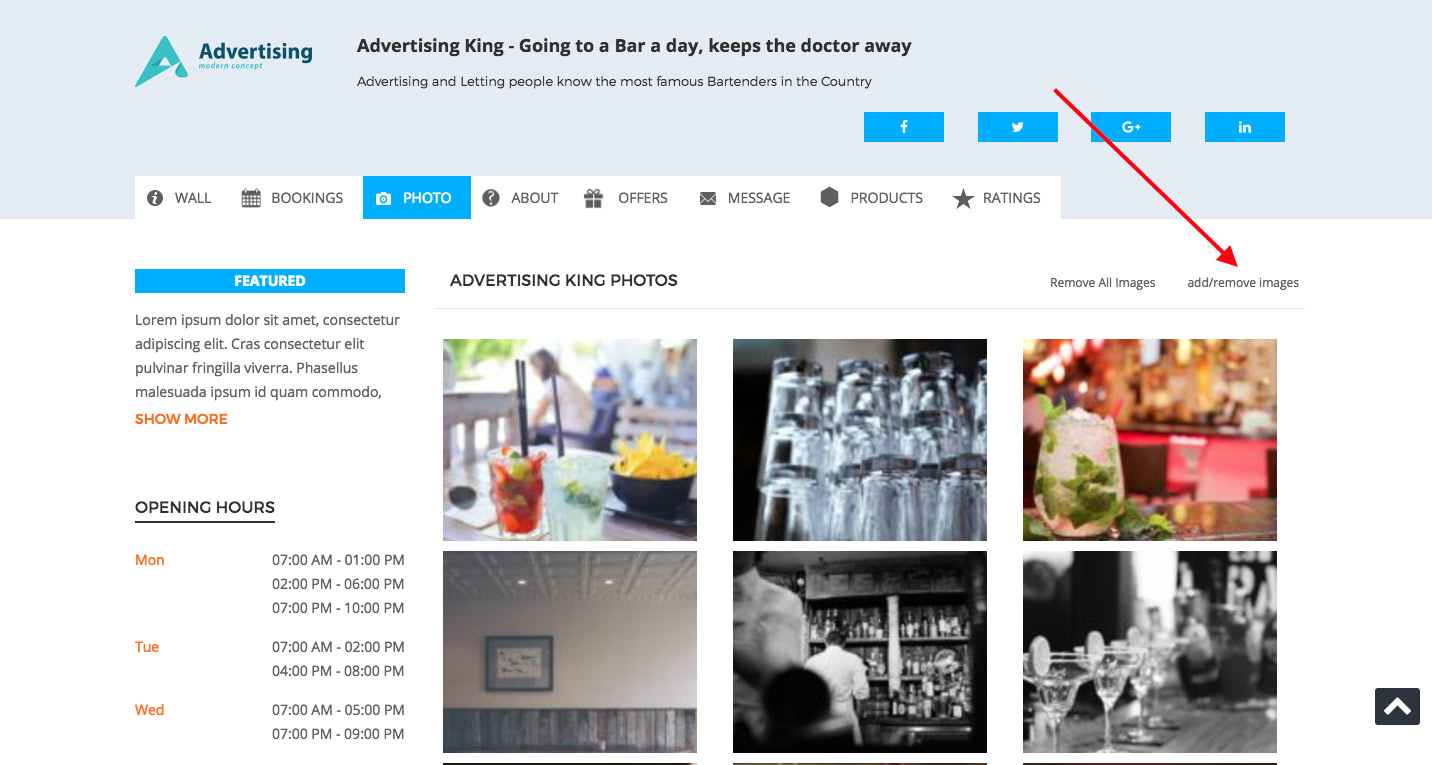Open the add/remove images link

click(1243, 282)
